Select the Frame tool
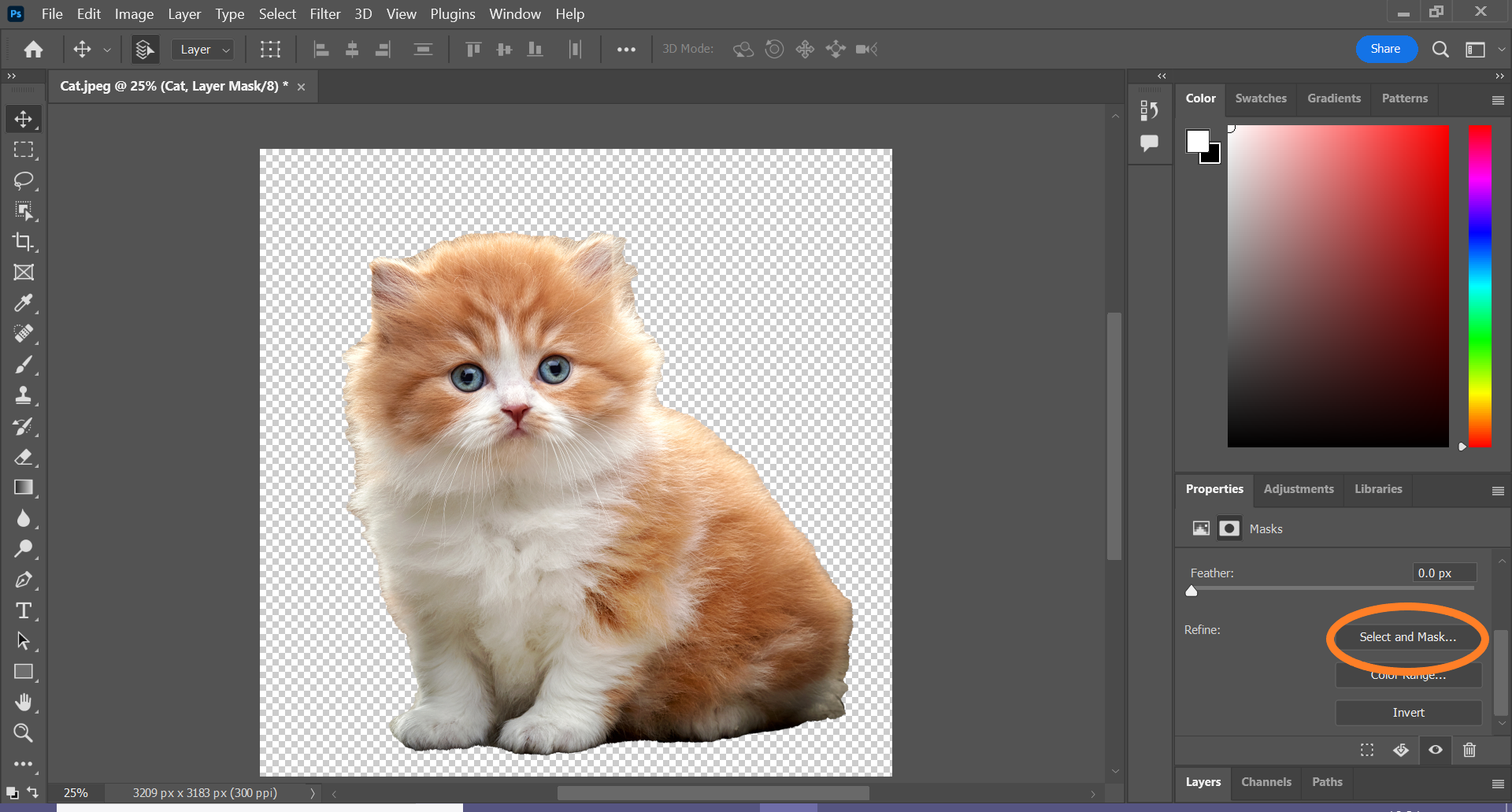The height and width of the screenshot is (812, 1512). 24,273
